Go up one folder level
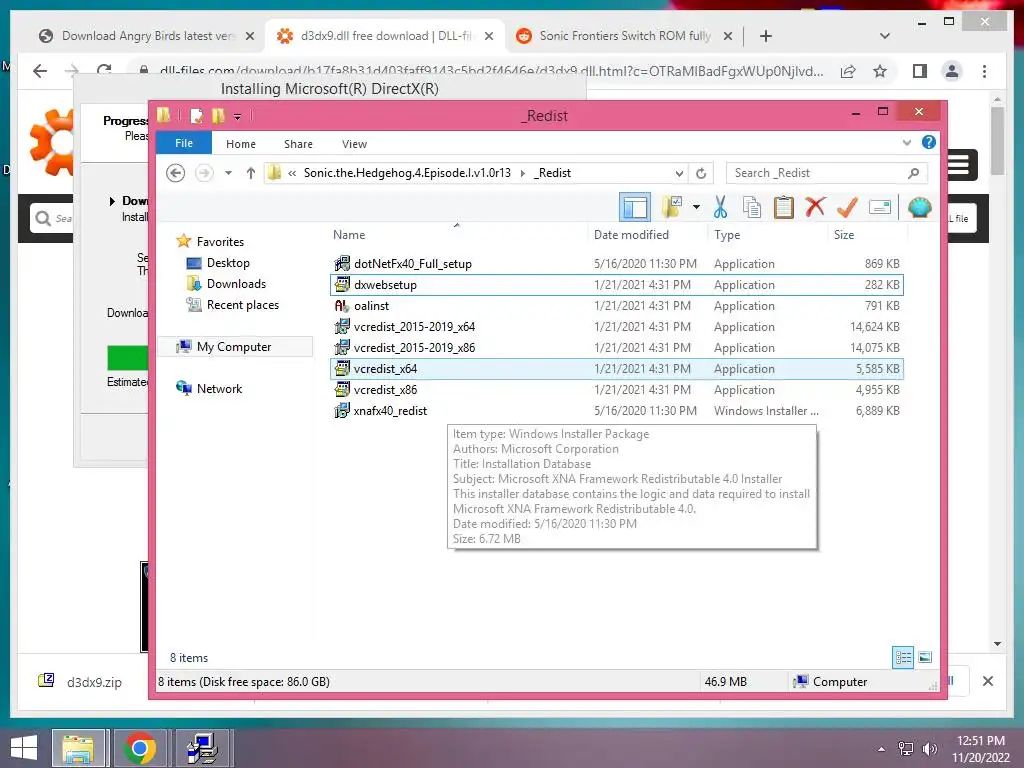Viewport: 1024px width, 768px height. (251, 173)
